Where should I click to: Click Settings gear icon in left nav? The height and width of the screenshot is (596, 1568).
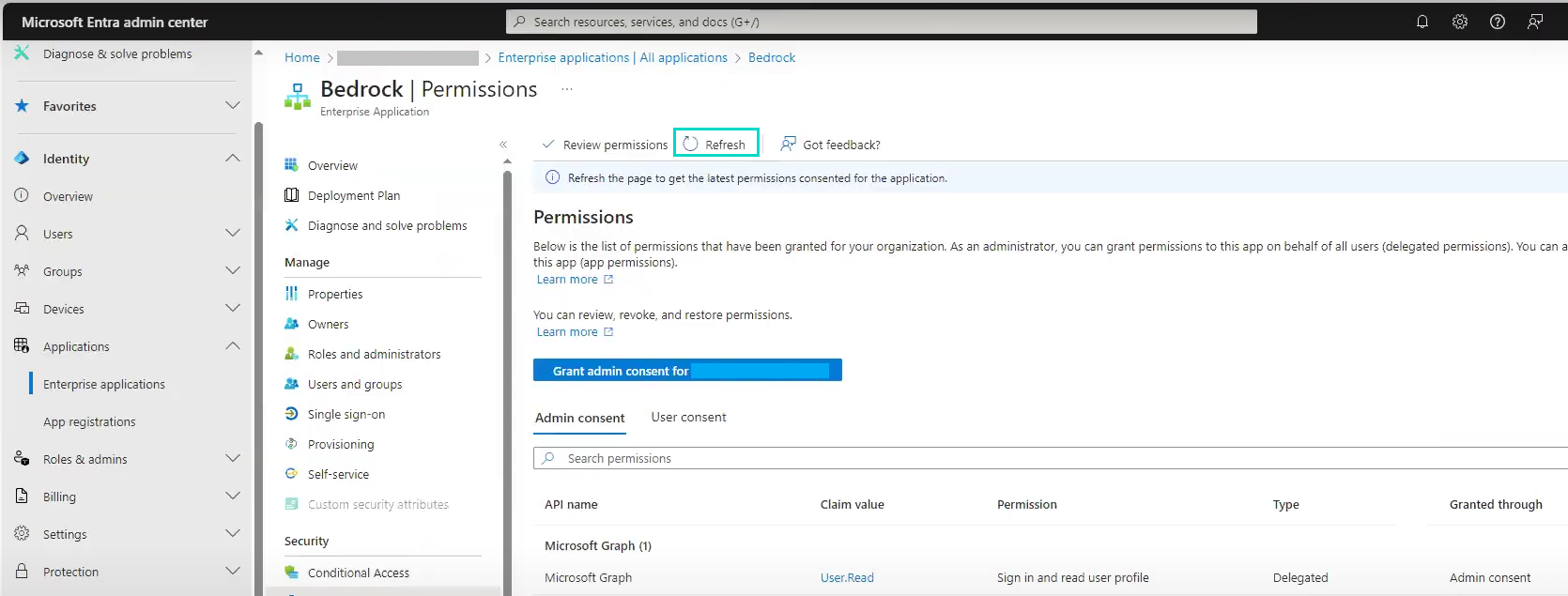click(x=22, y=534)
